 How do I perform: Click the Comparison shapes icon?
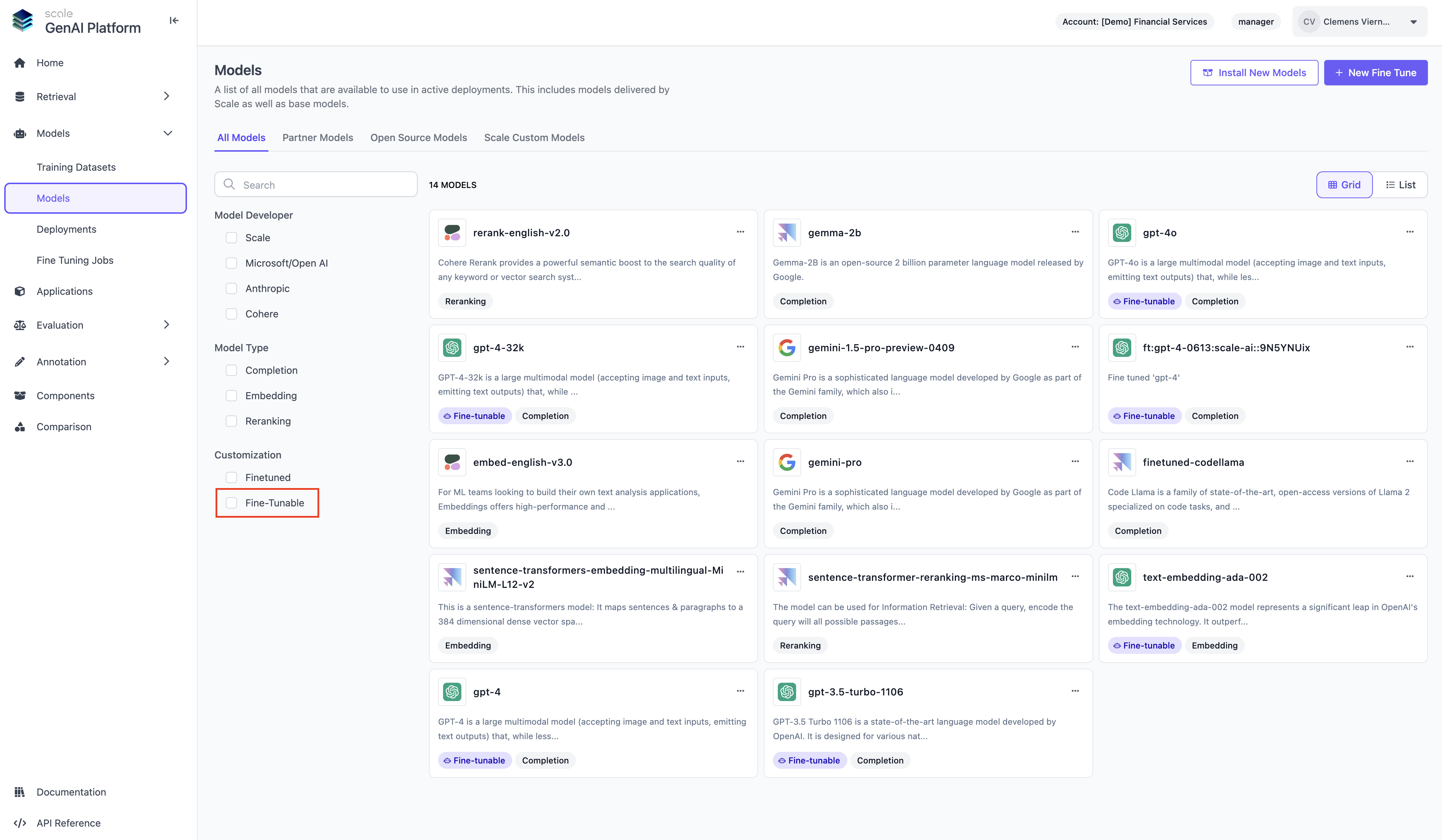[20, 427]
